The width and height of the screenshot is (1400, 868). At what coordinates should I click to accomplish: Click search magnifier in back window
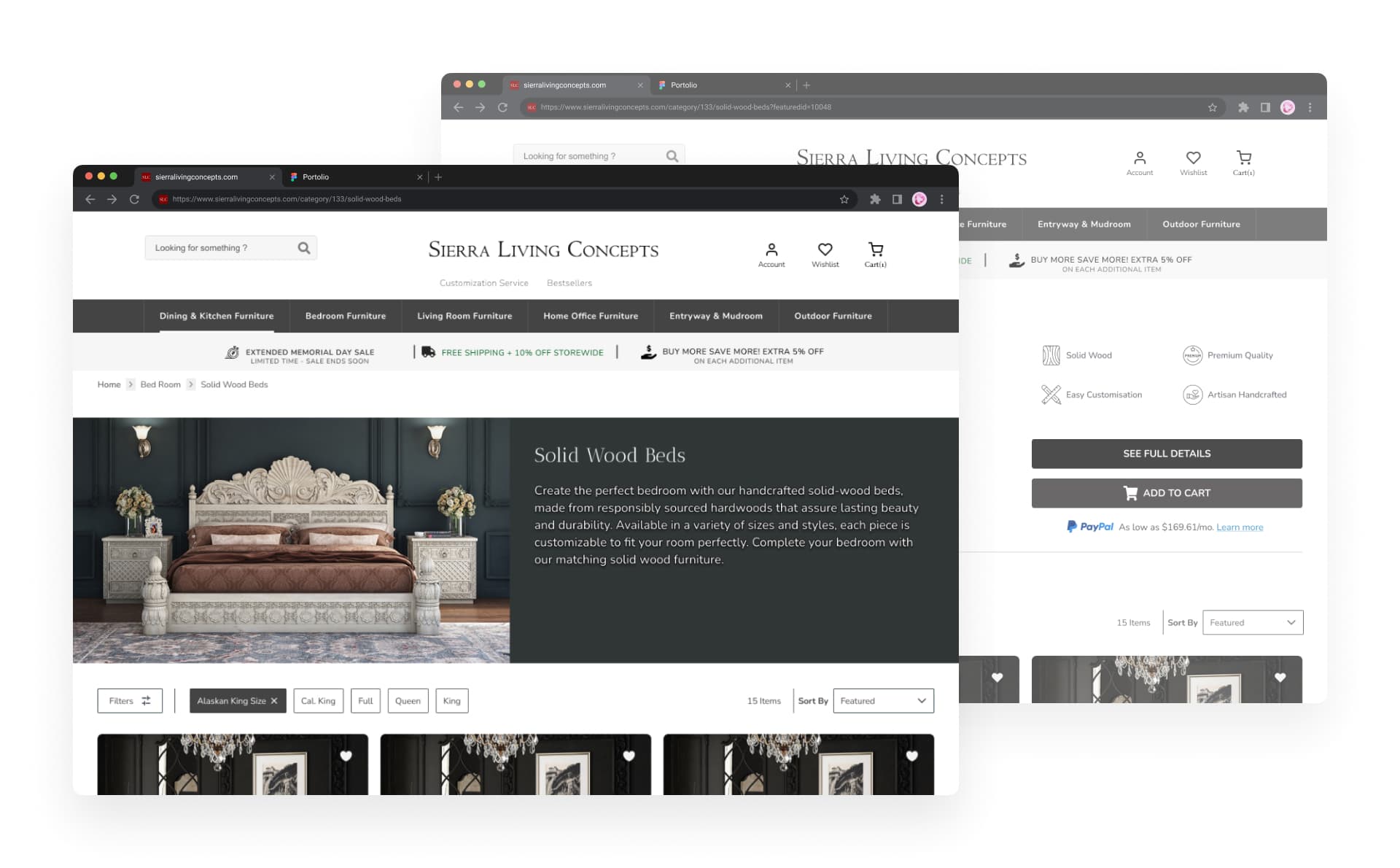pyautogui.click(x=672, y=156)
